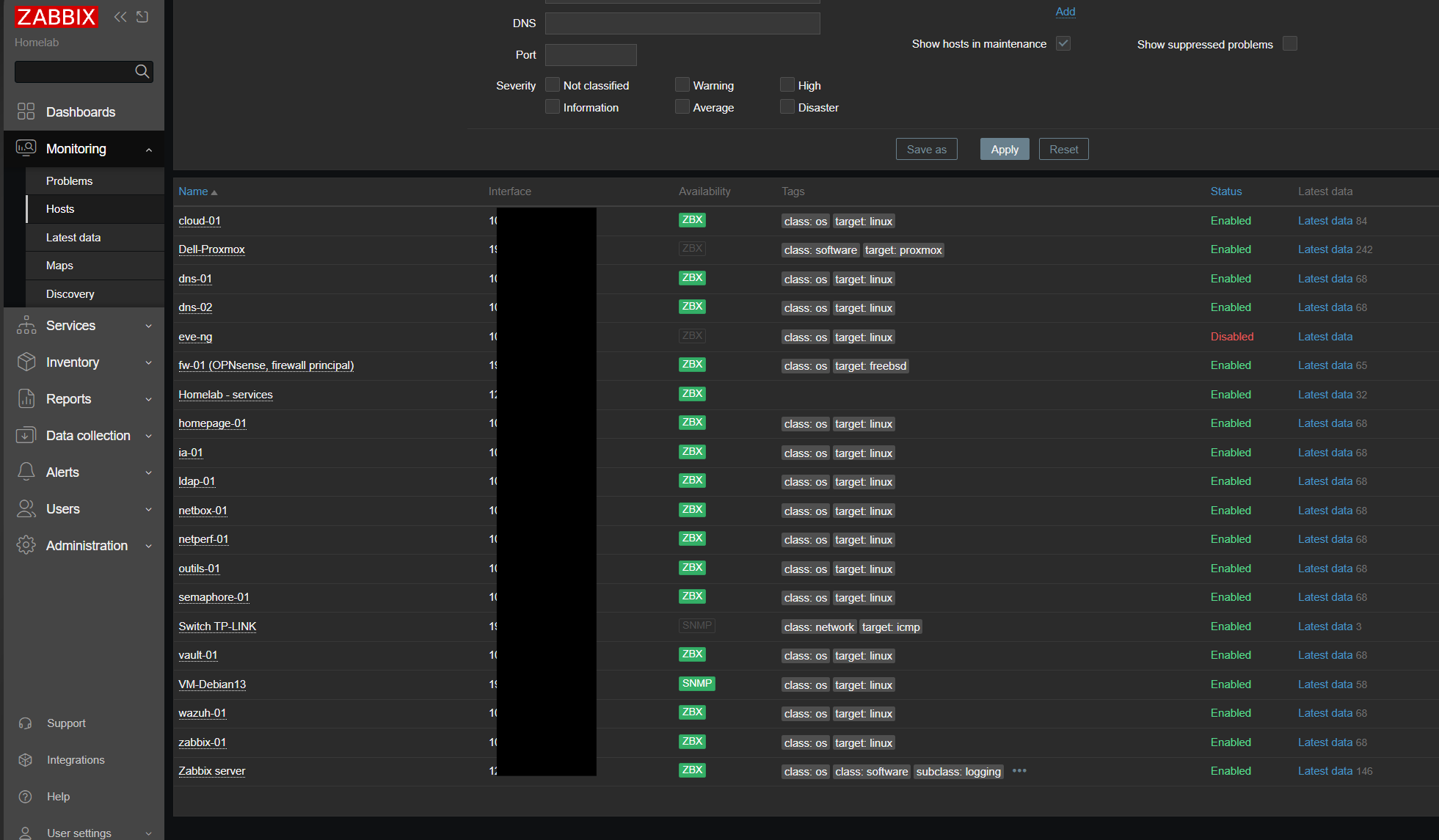The width and height of the screenshot is (1439, 840).
Task: Enable Show suppressed problems checkbox
Action: 1290,43
